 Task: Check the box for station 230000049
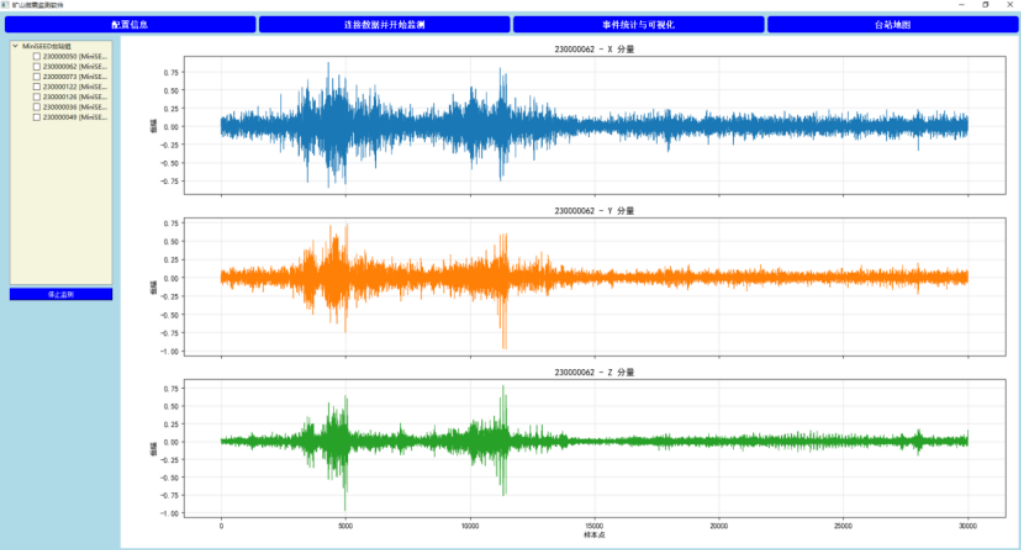(36, 117)
